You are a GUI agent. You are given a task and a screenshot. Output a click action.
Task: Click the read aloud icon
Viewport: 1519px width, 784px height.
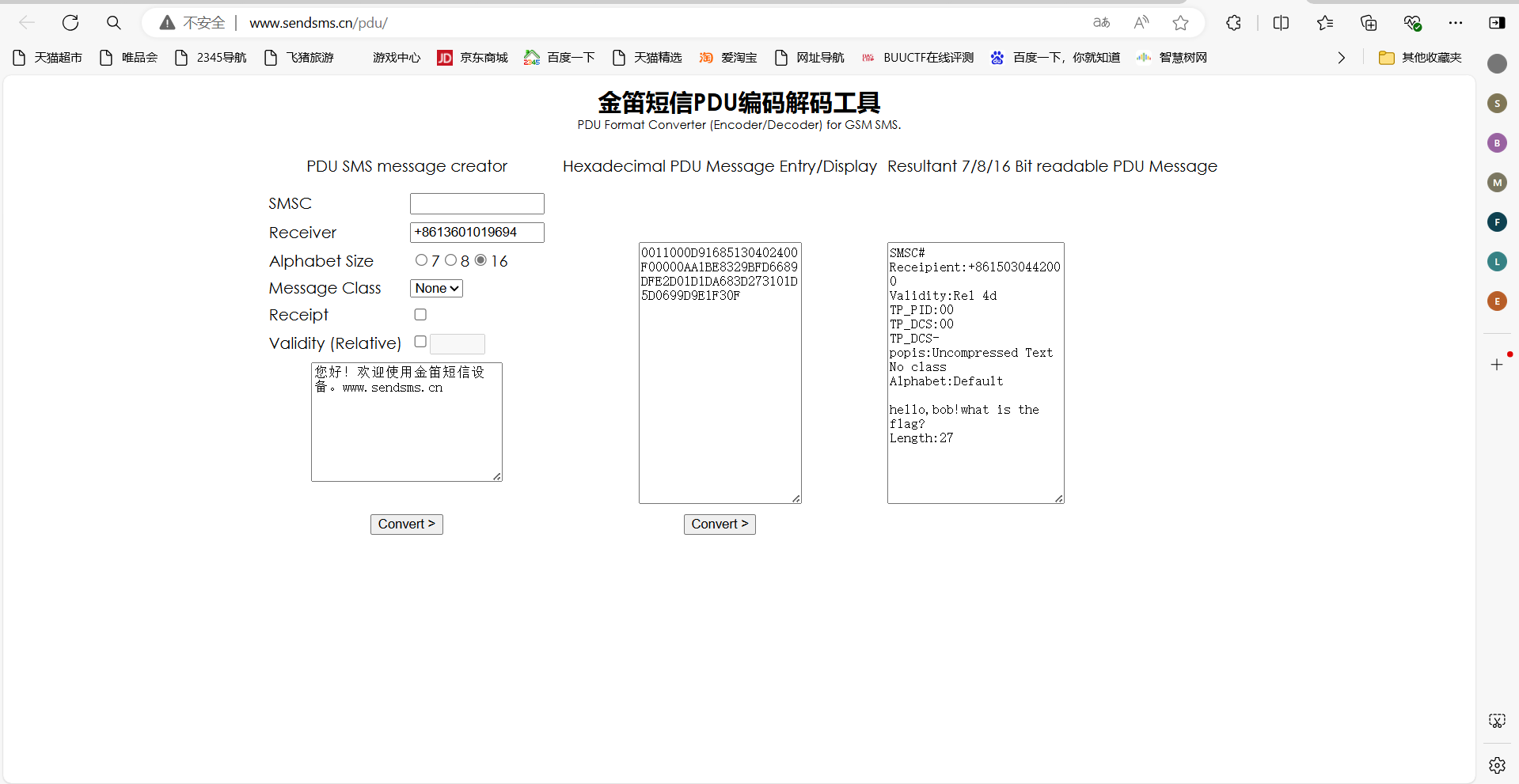[x=1141, y=23]
